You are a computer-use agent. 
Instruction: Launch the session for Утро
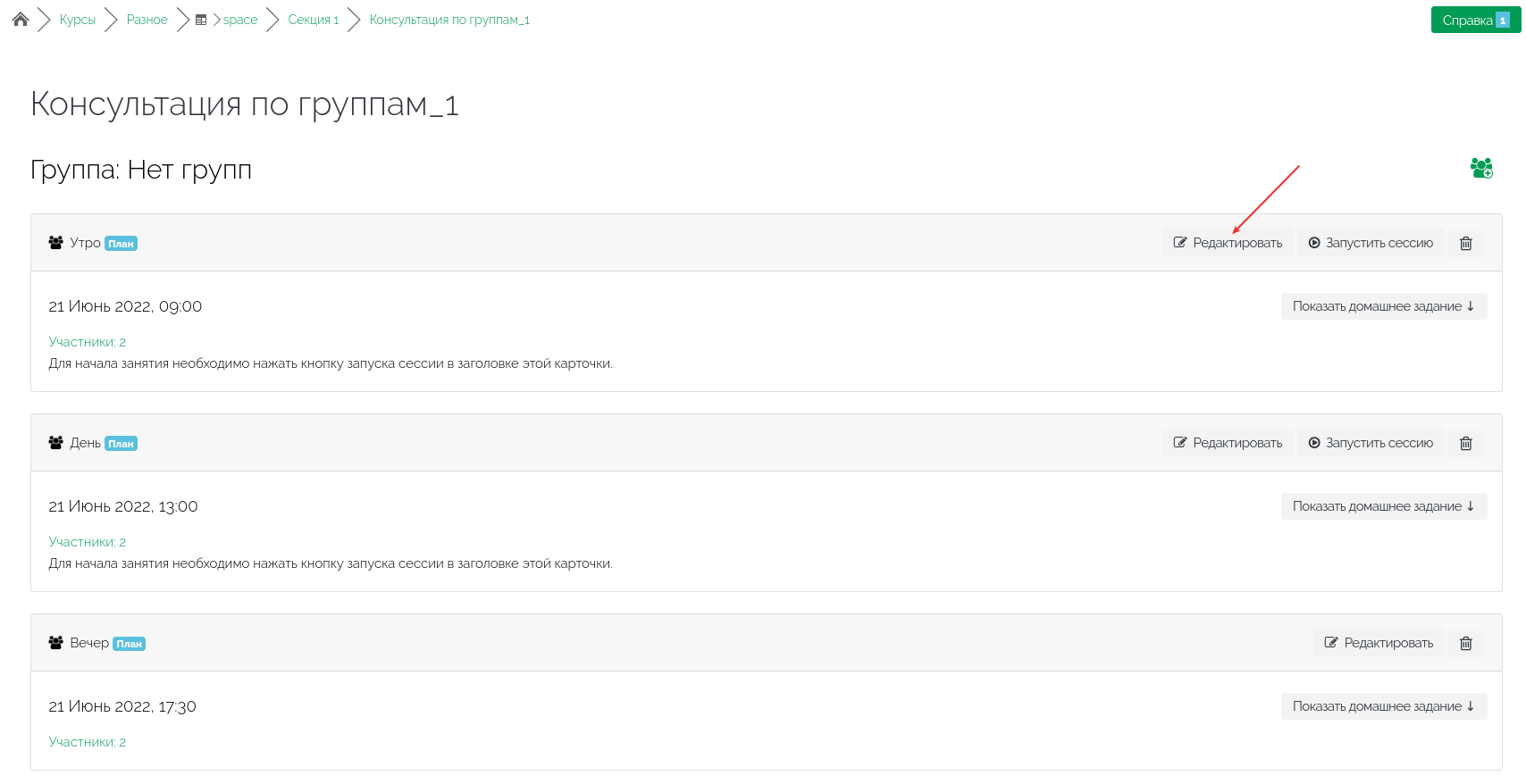pos(1371,243)
